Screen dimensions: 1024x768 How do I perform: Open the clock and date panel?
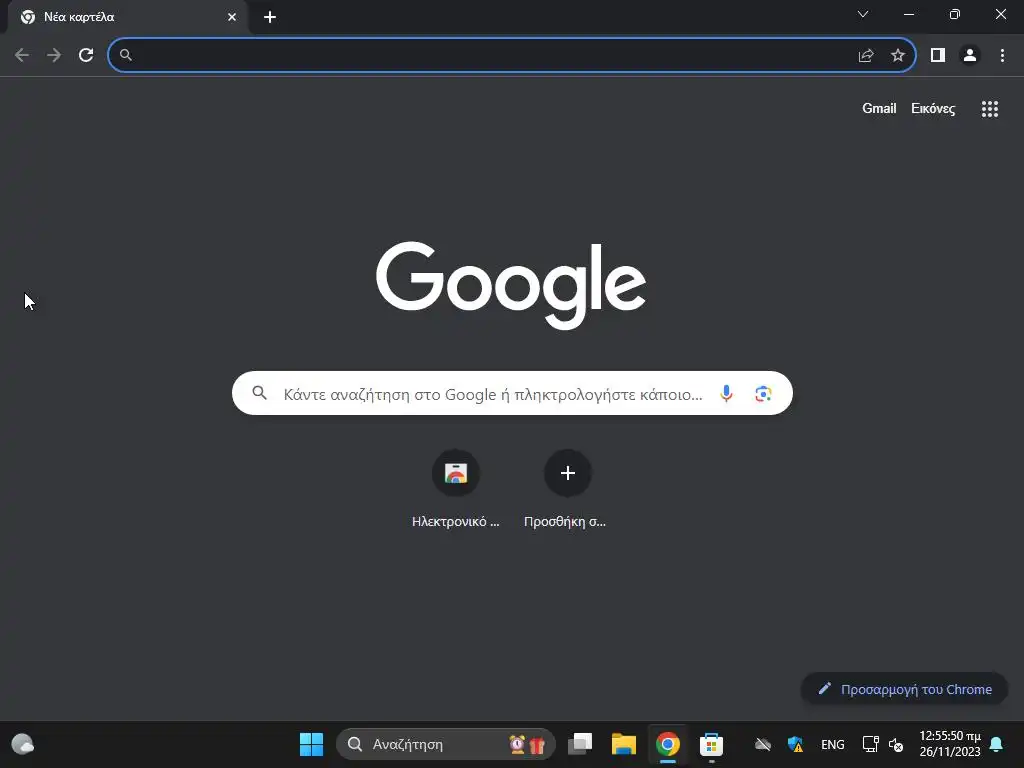pyautogui.click(x=950, y=744)
